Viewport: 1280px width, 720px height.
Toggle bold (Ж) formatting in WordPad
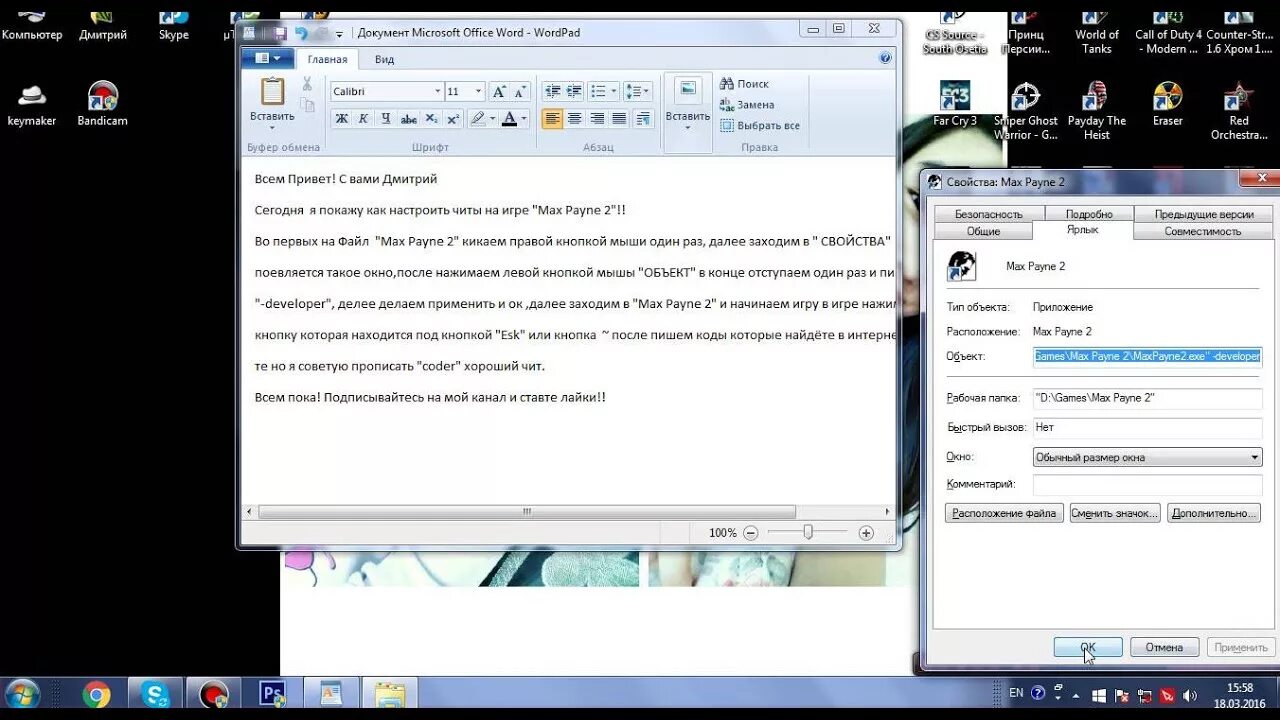[342, 118]
